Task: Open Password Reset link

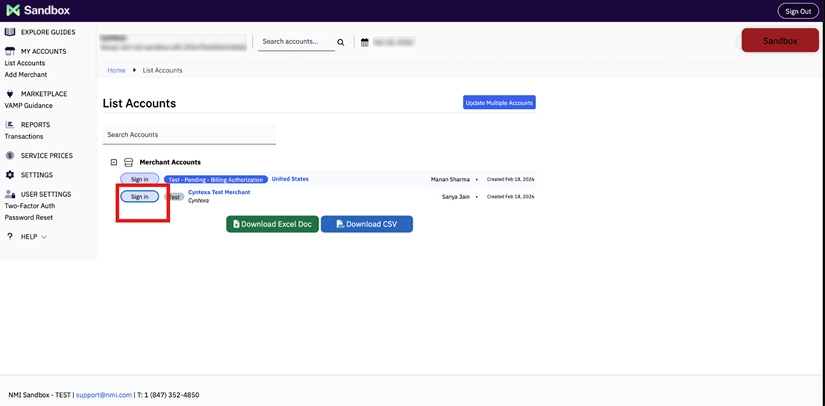Action: coord(28,218)
